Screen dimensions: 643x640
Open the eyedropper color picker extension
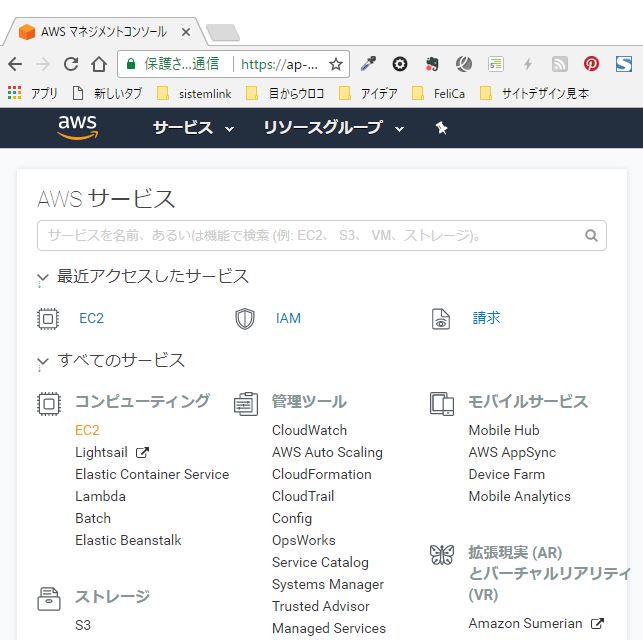[368, 64]
